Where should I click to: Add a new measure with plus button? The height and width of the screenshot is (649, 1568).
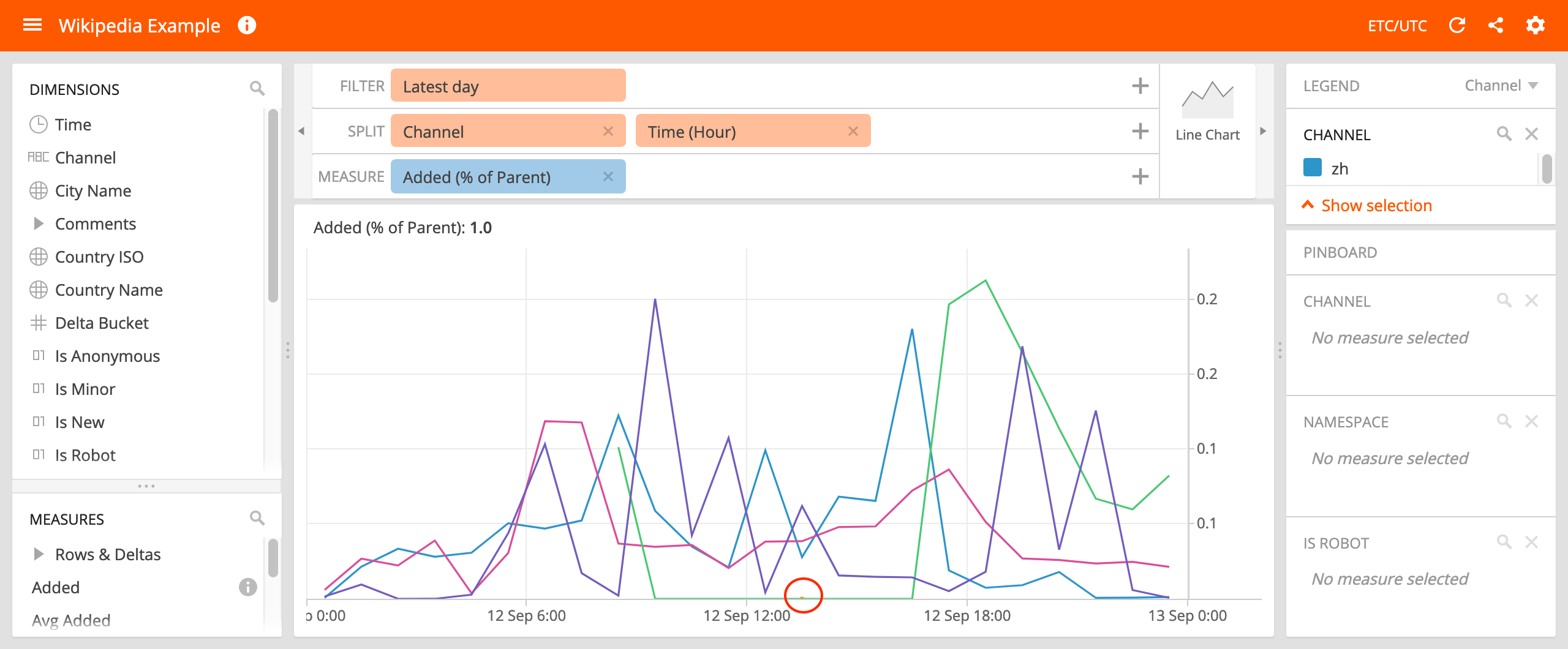1140,176
